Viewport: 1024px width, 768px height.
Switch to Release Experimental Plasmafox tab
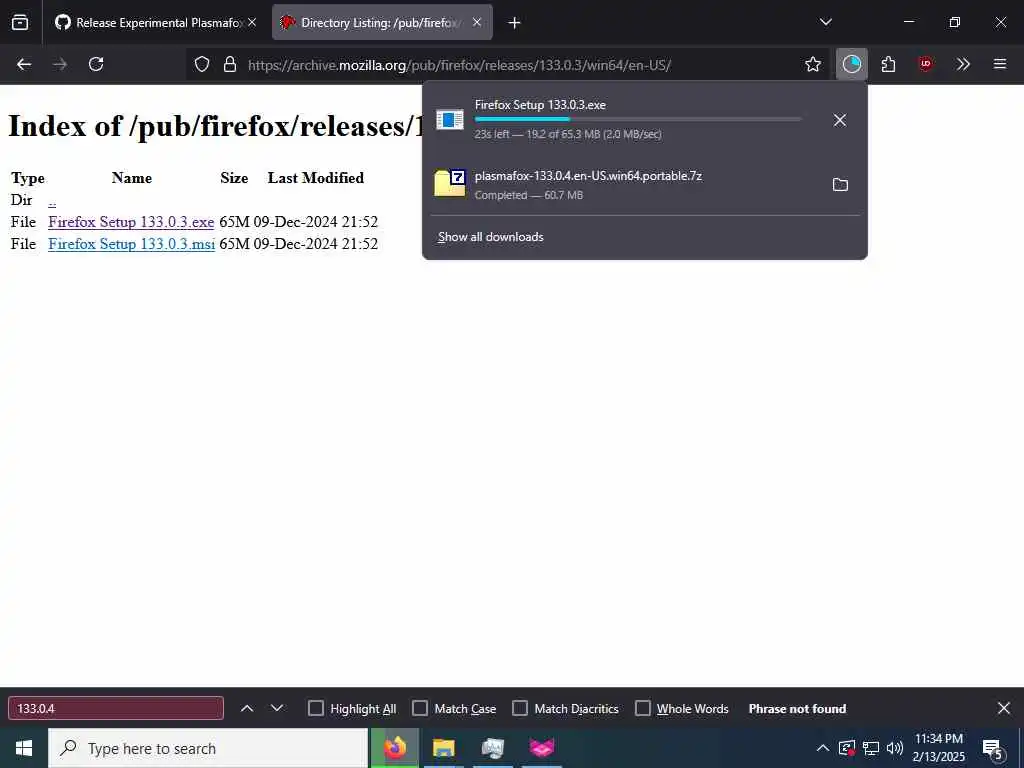coord(155,23)
